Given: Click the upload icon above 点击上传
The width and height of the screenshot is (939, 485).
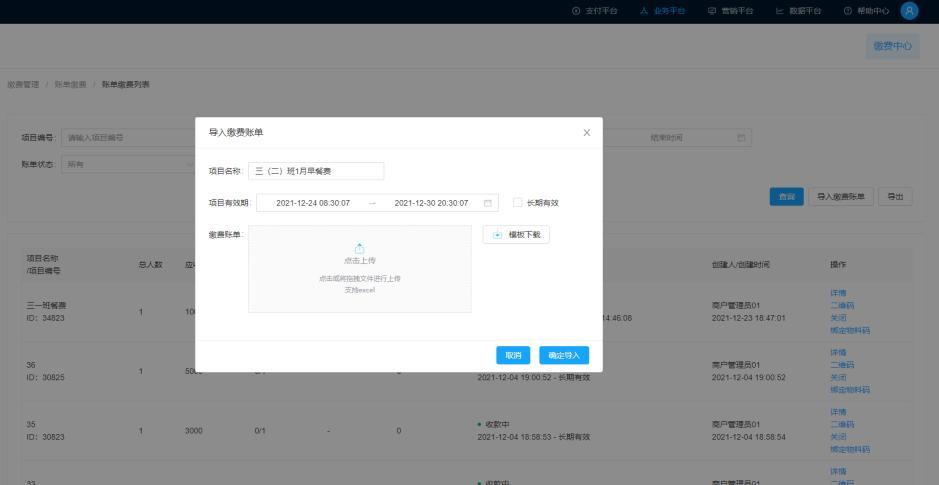Looking at the screenshot, I should (x=360, y=248).
